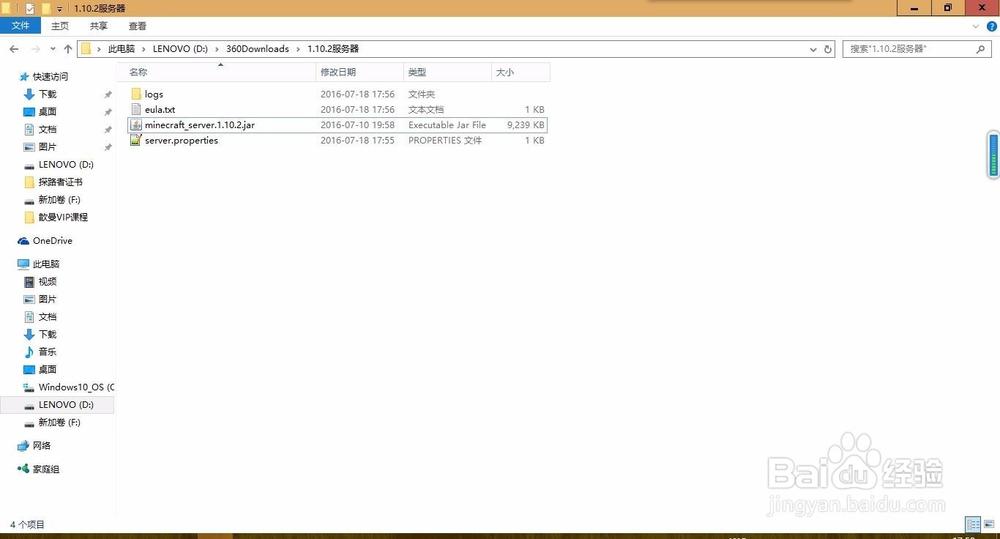Image resolution: width=1000 pixels, height=539 pixels.
Task: Select the server.properties file icon
Action: 136,140
